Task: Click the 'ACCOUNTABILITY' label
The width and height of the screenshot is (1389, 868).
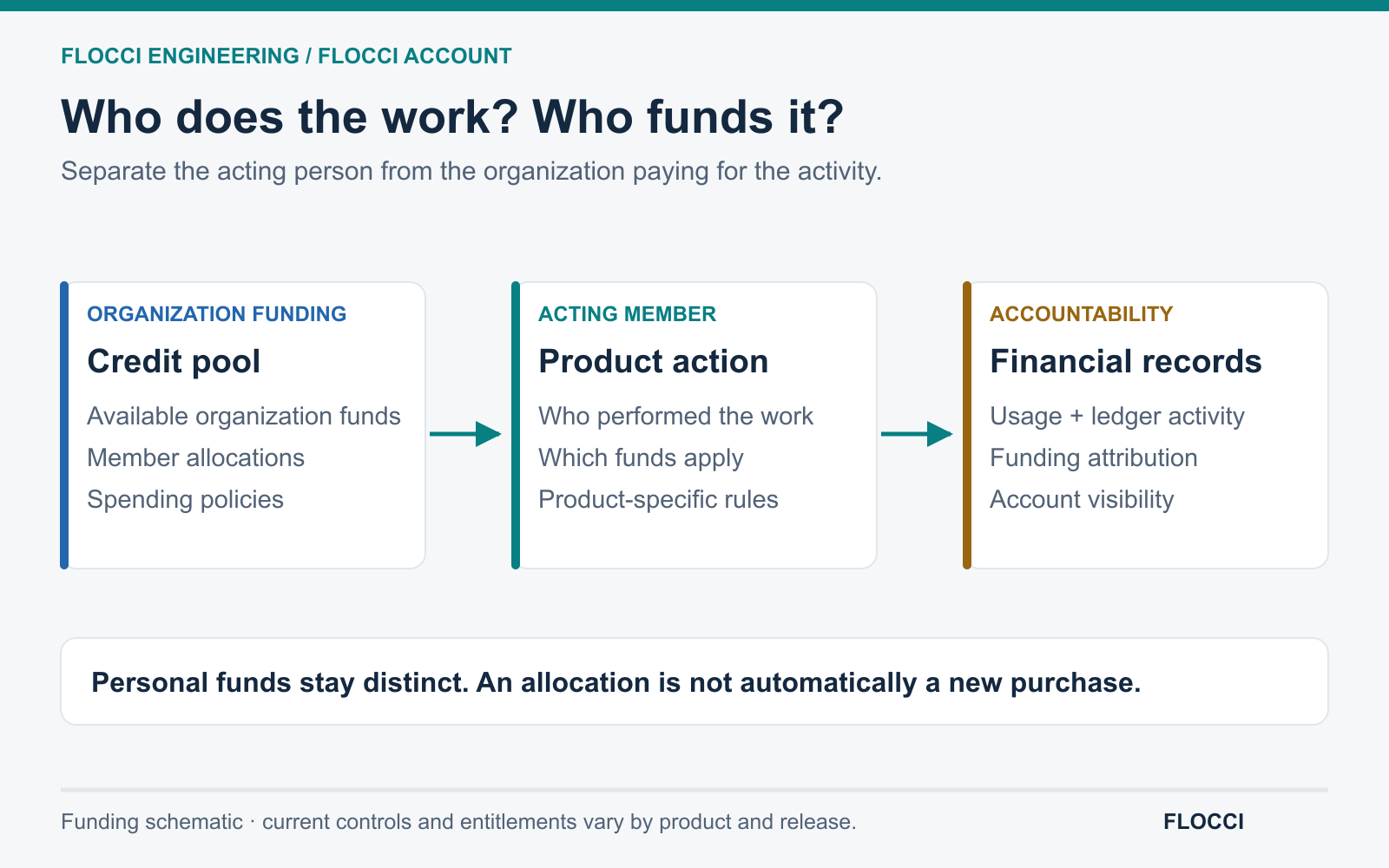Action: coord(1082,314)
